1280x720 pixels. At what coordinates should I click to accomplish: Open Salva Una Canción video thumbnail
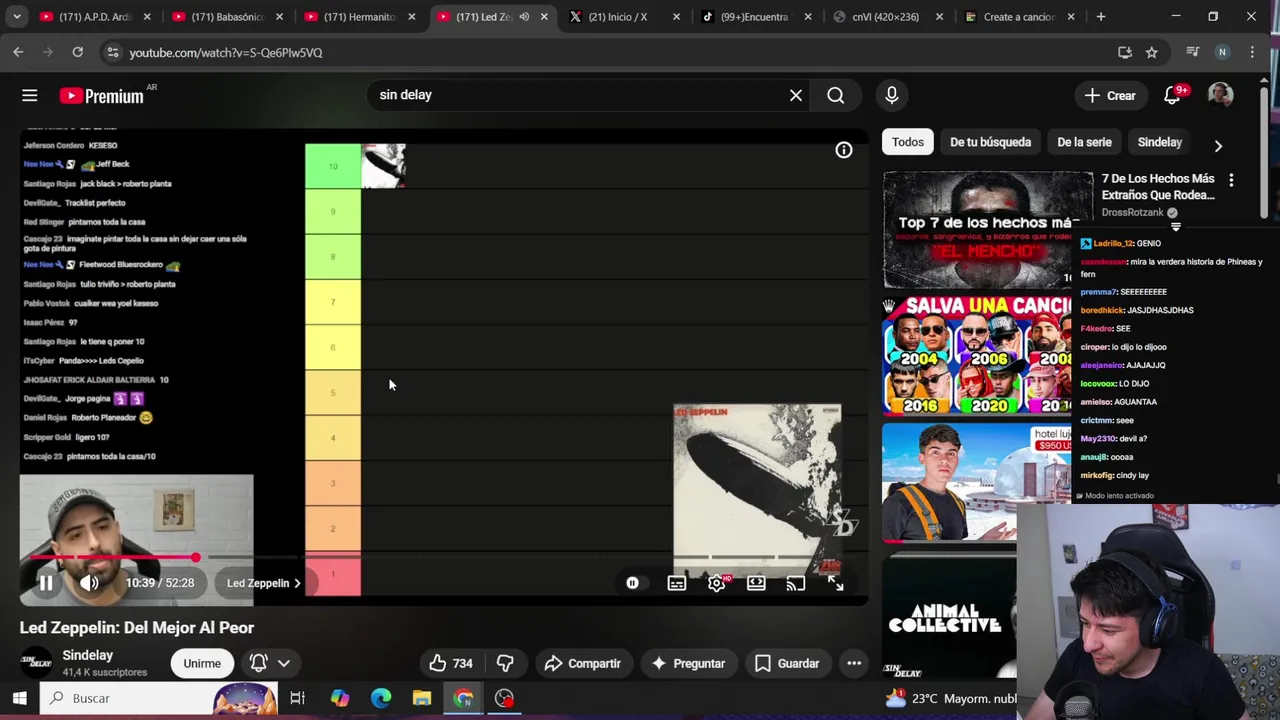pos(977,355)
